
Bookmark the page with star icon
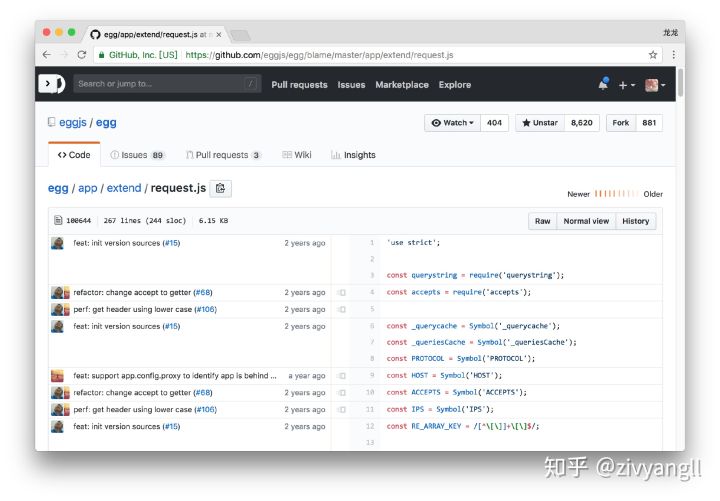coord(652,55)
